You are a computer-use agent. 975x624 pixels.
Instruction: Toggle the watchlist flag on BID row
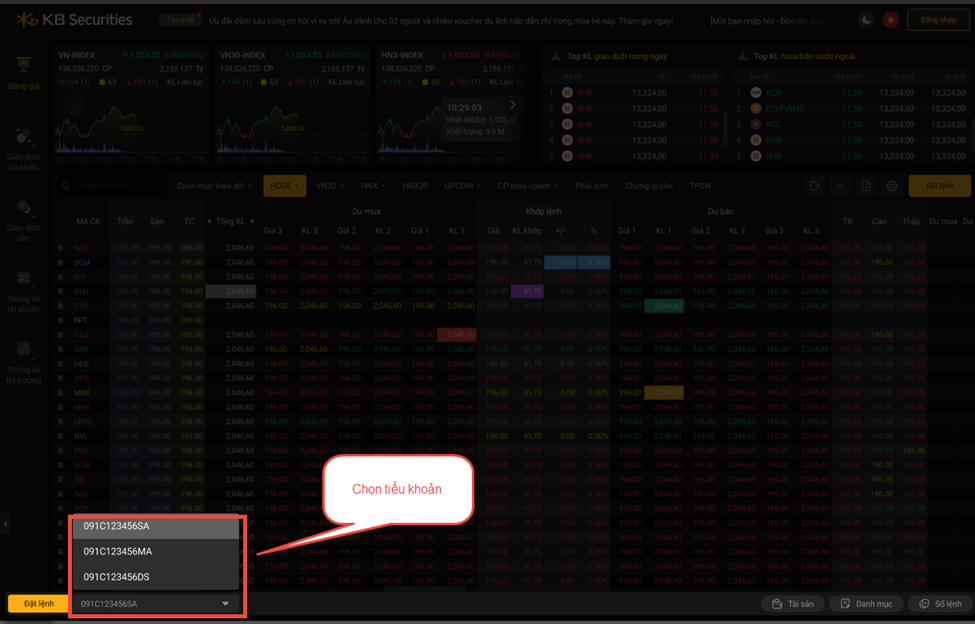point(61,277)
